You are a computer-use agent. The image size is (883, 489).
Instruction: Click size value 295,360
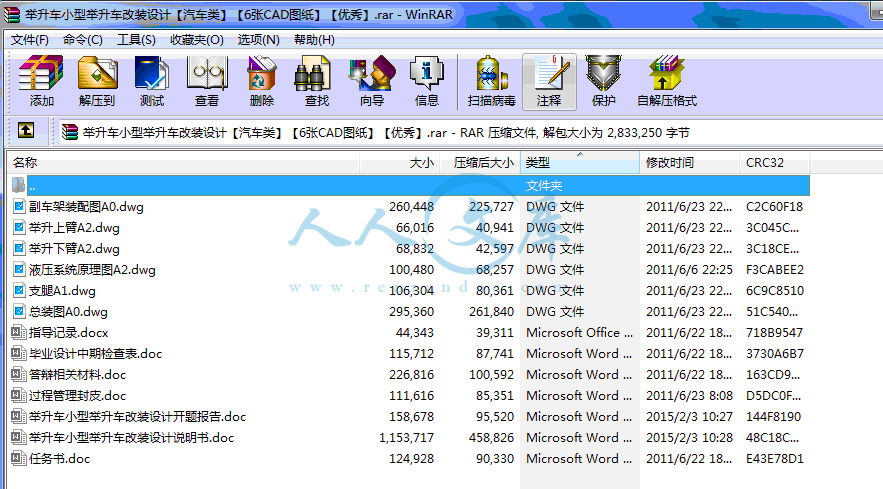(x=411, y=312)
